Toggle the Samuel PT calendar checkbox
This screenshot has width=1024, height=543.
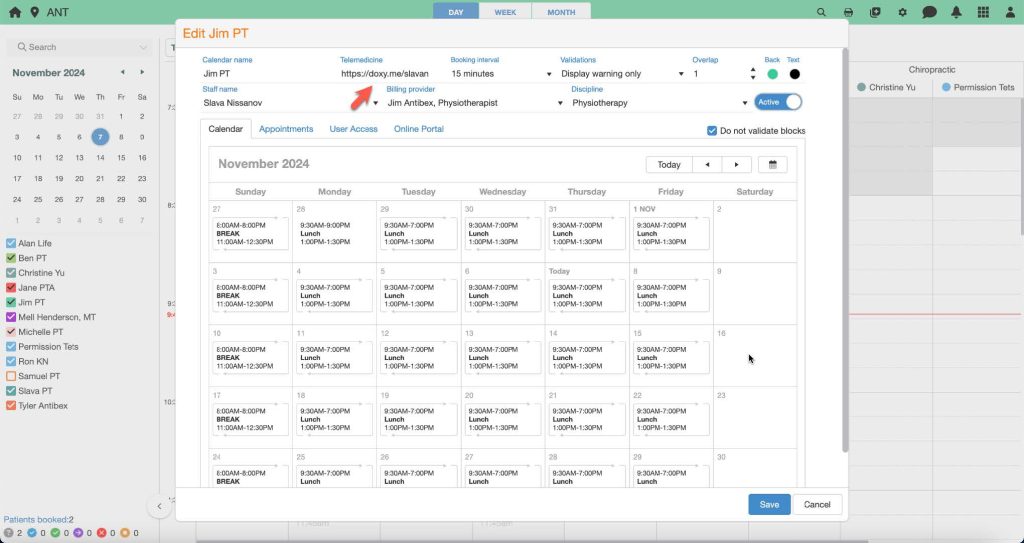coord(11,376)
